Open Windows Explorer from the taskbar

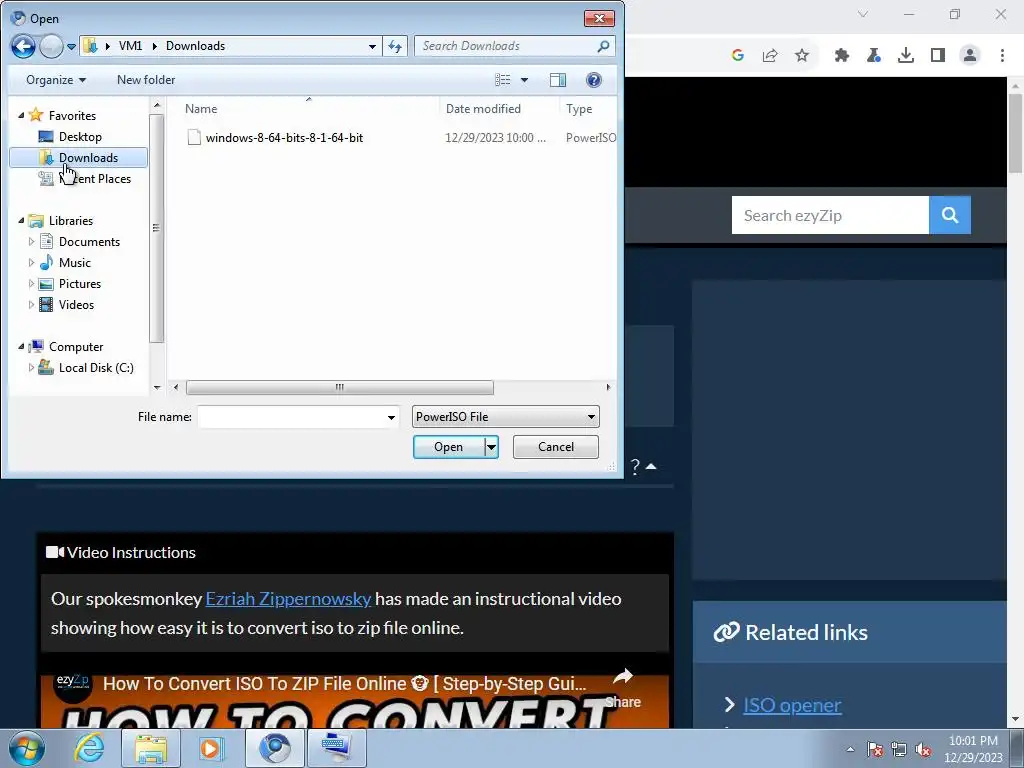(x=151, y=748)
